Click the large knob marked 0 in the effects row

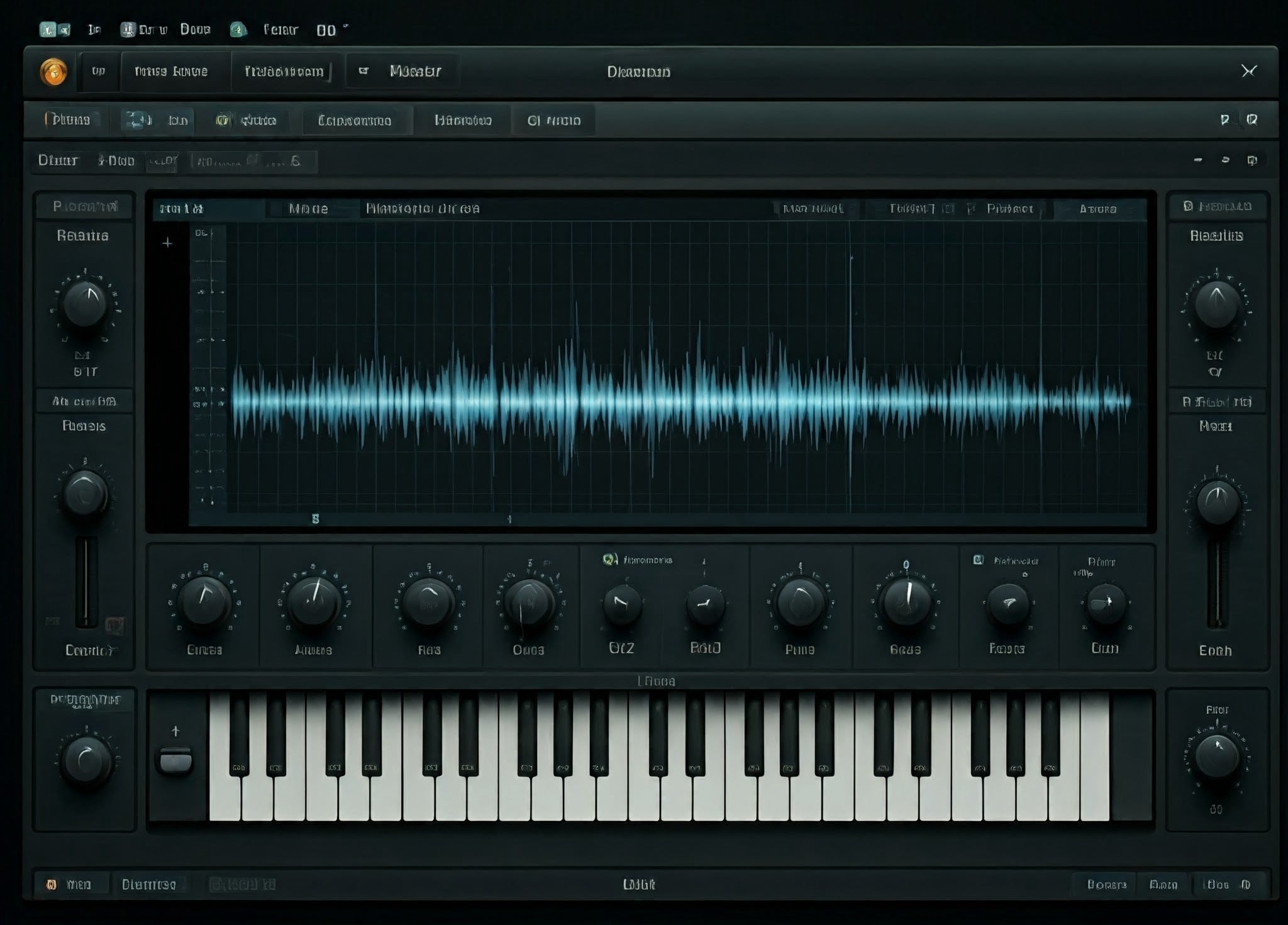coord(906,602)
